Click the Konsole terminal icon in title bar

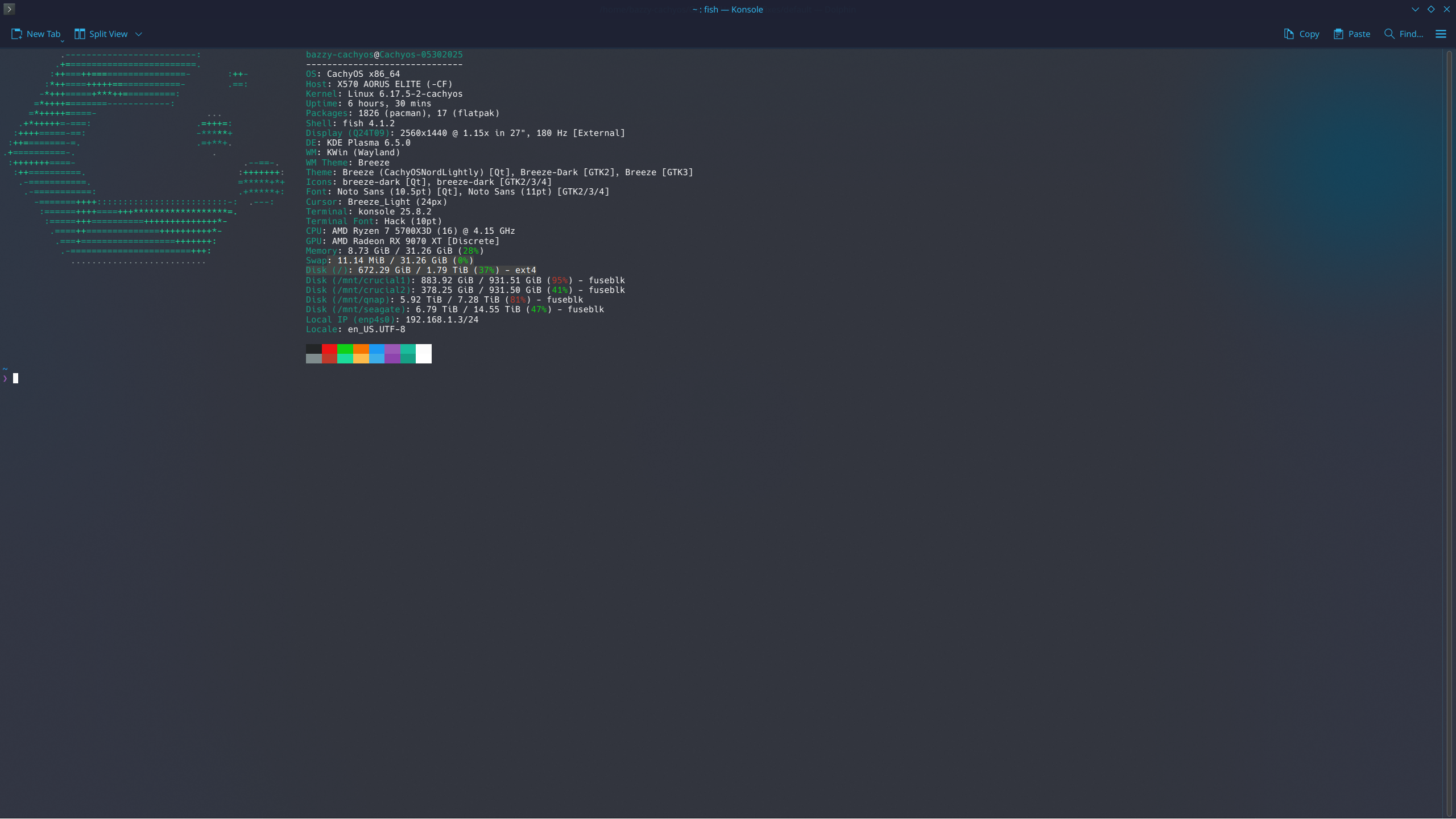[9, 9]
